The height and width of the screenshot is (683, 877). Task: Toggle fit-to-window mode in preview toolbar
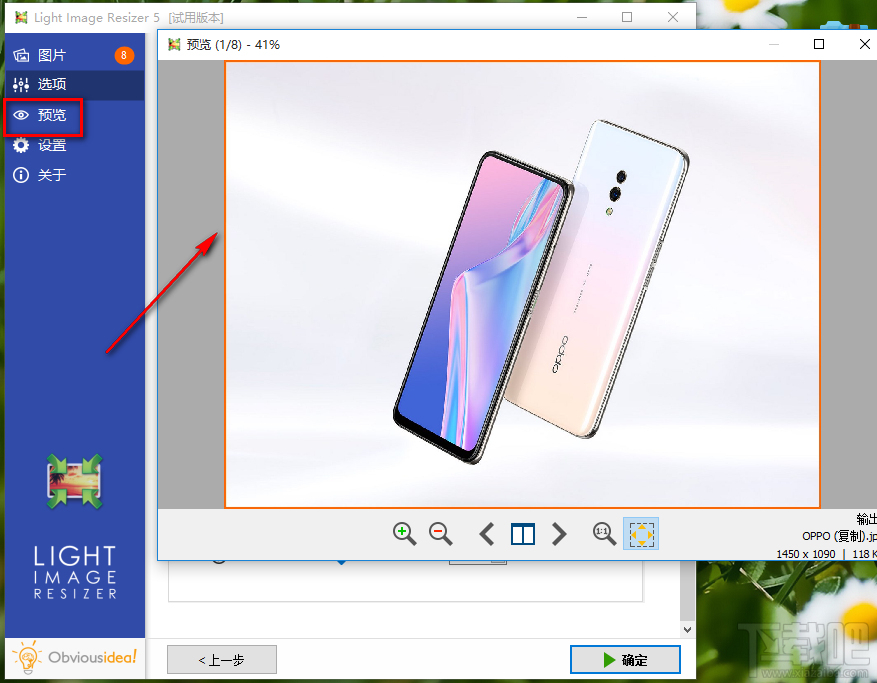click(640, 533)
